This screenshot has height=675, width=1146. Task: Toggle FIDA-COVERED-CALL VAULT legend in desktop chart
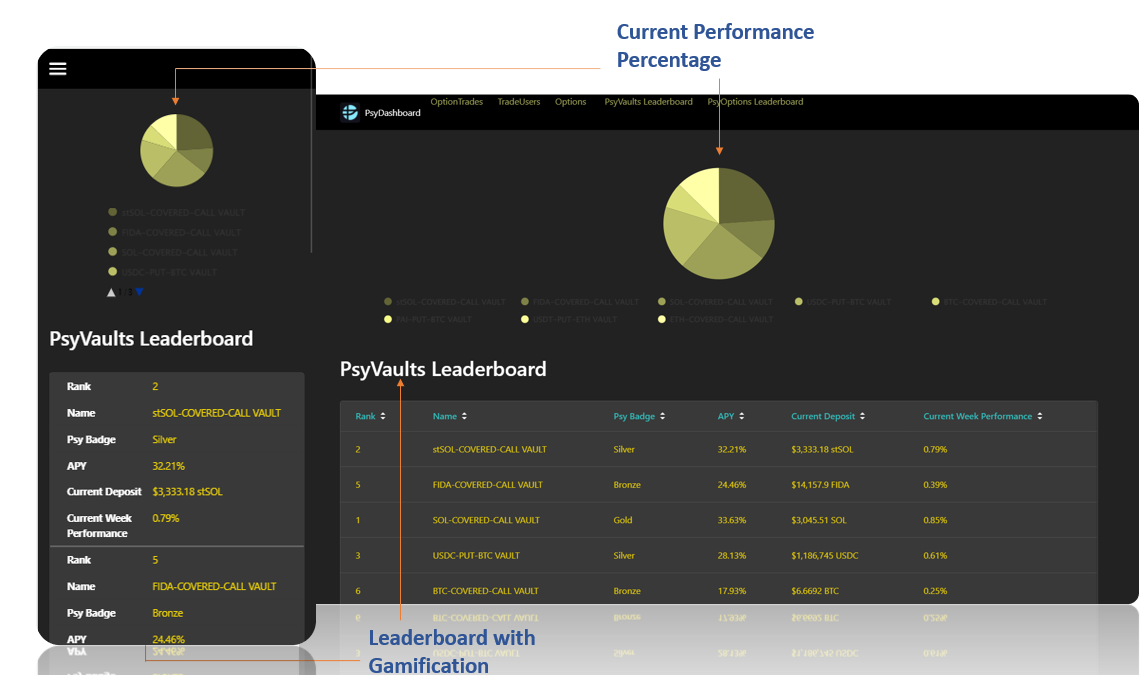pyautogui.click(x=580, y=302)
